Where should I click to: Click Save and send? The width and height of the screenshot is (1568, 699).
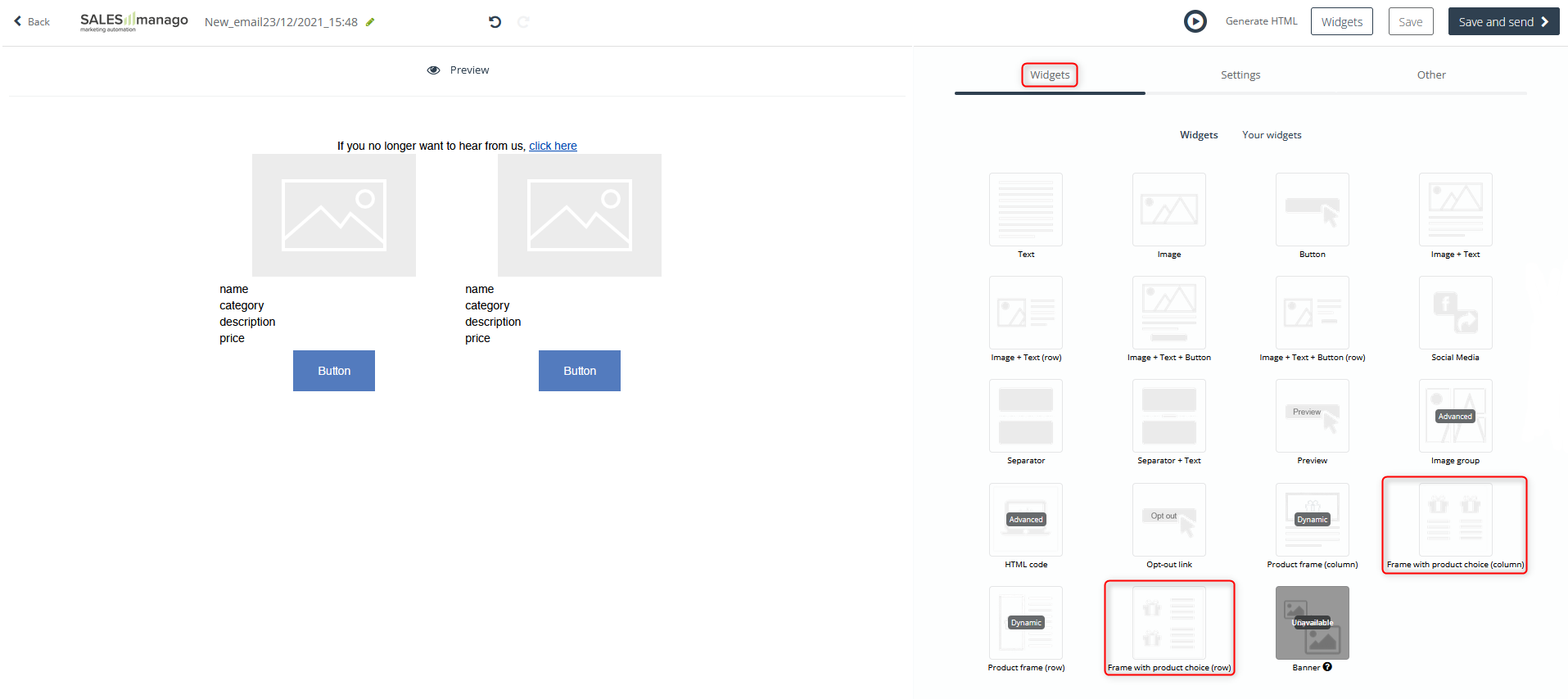click(x=1503, y=21)
